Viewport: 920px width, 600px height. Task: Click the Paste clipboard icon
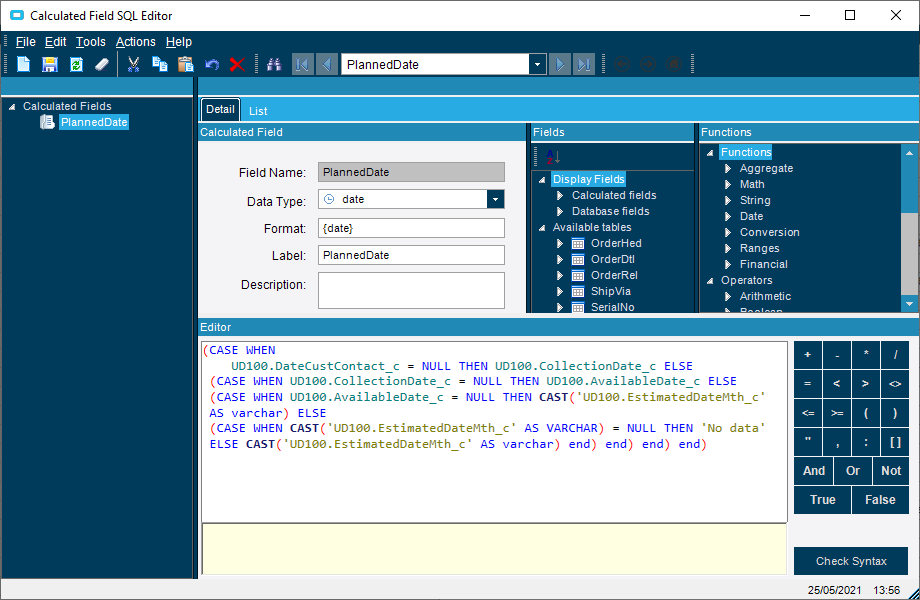tap(185, 64)
